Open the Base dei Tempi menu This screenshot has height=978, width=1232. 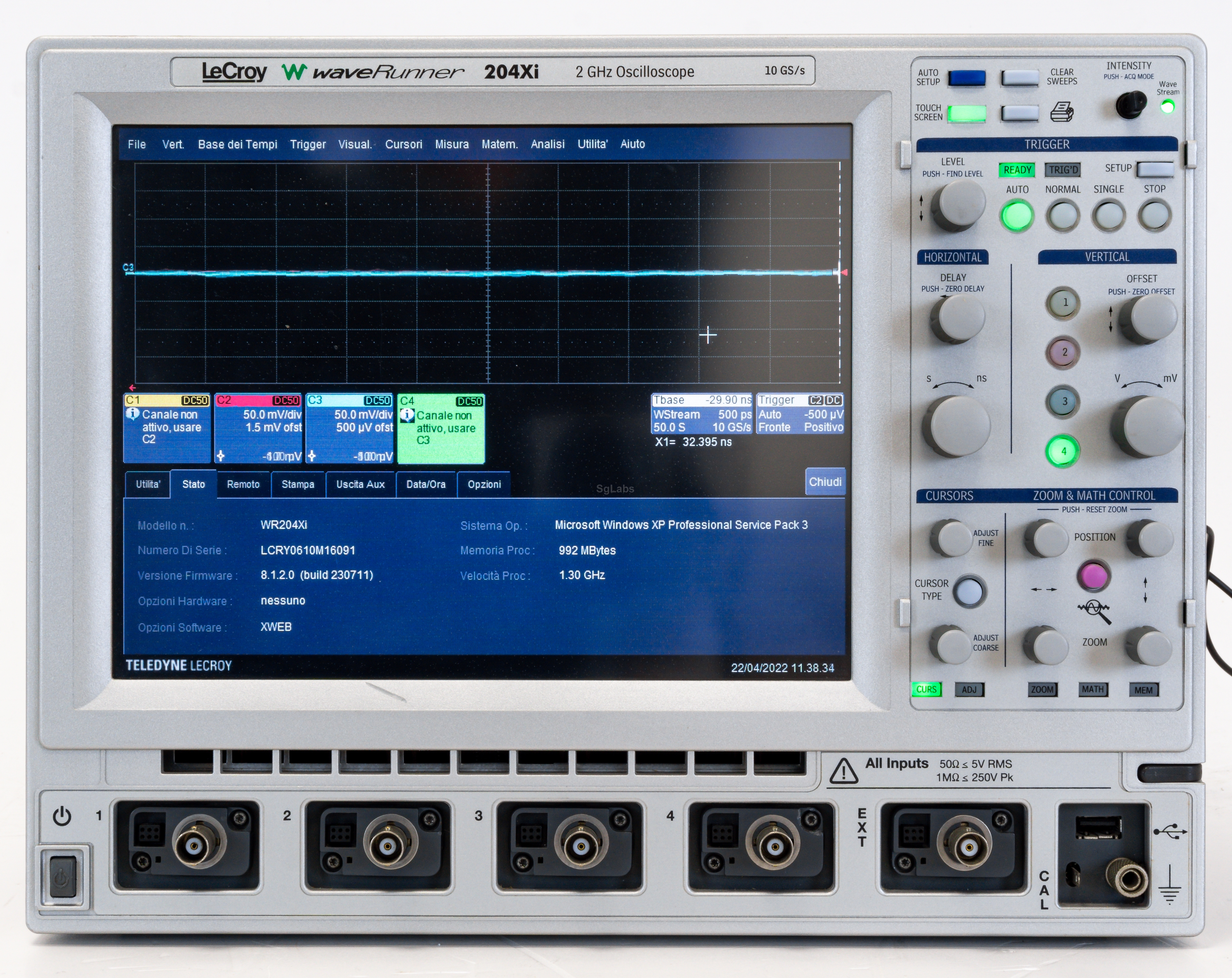pyautogui.click(x=237, y=144)
